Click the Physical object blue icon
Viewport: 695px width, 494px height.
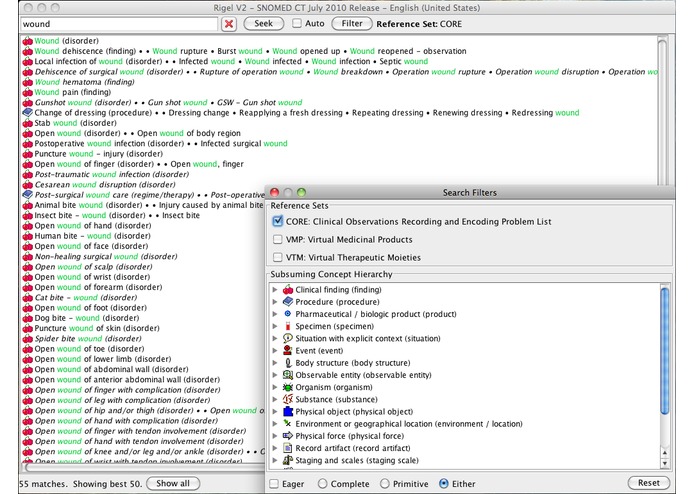click(288, 412)
